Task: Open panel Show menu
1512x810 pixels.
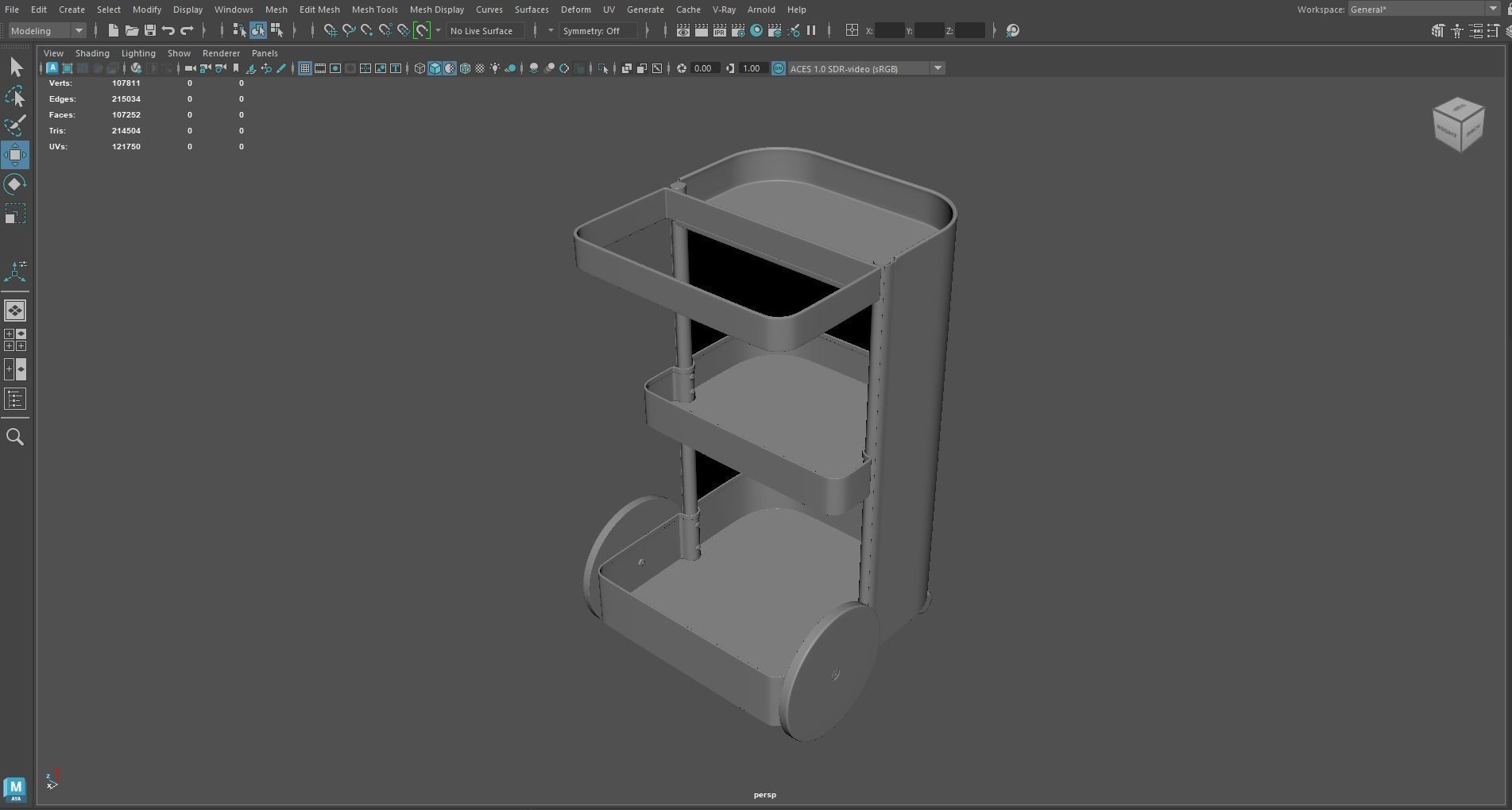Action: 179,53
